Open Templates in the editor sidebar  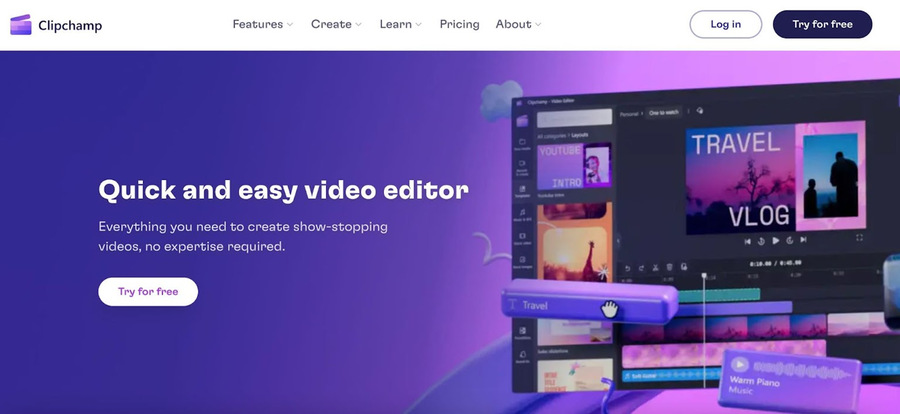click(x=522, y=191)
